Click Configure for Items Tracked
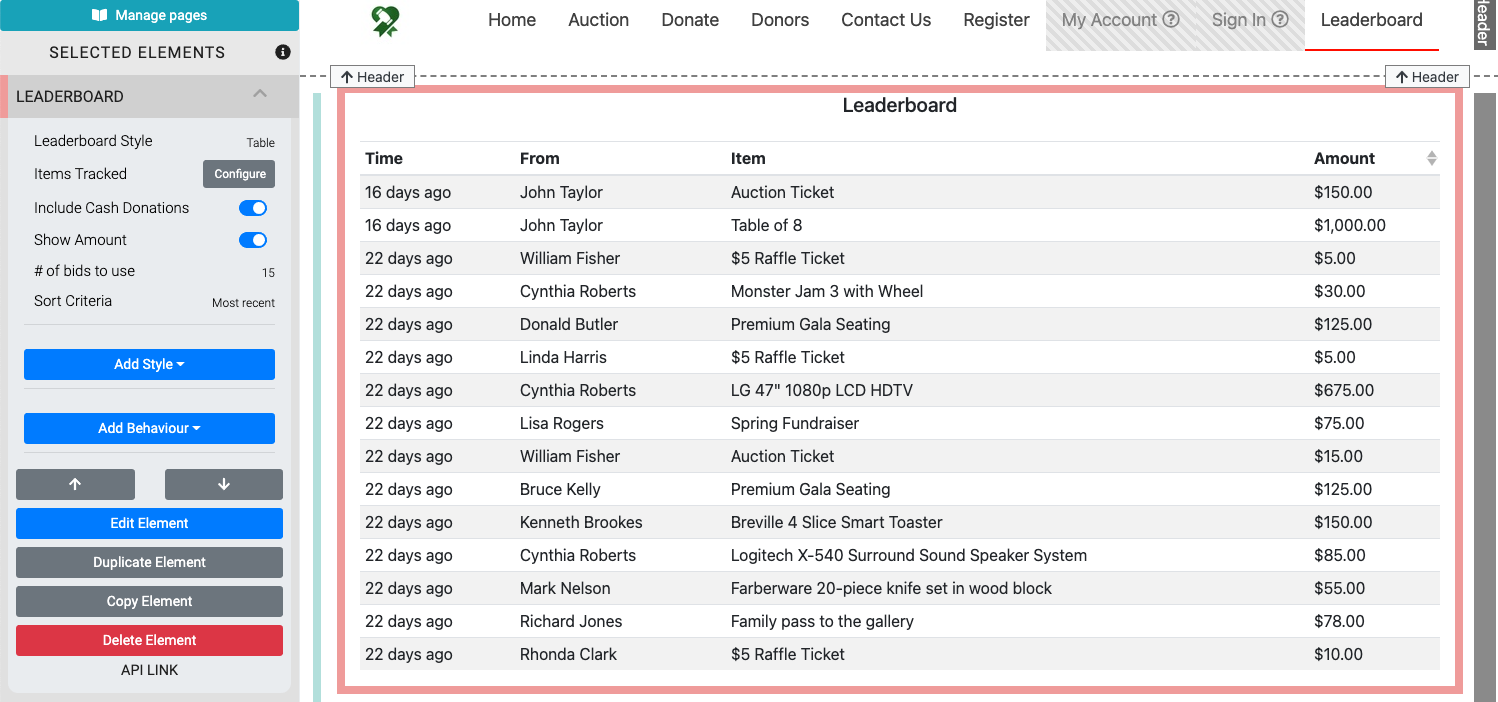 pyautogui.click(x=239, y=174)
